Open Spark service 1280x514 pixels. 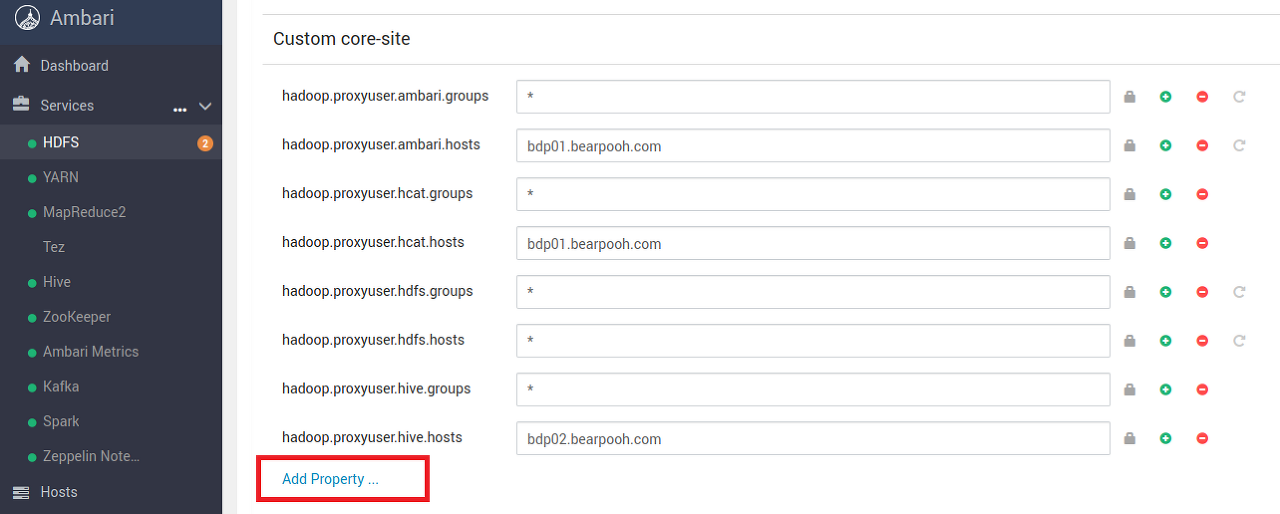point(61,422)
